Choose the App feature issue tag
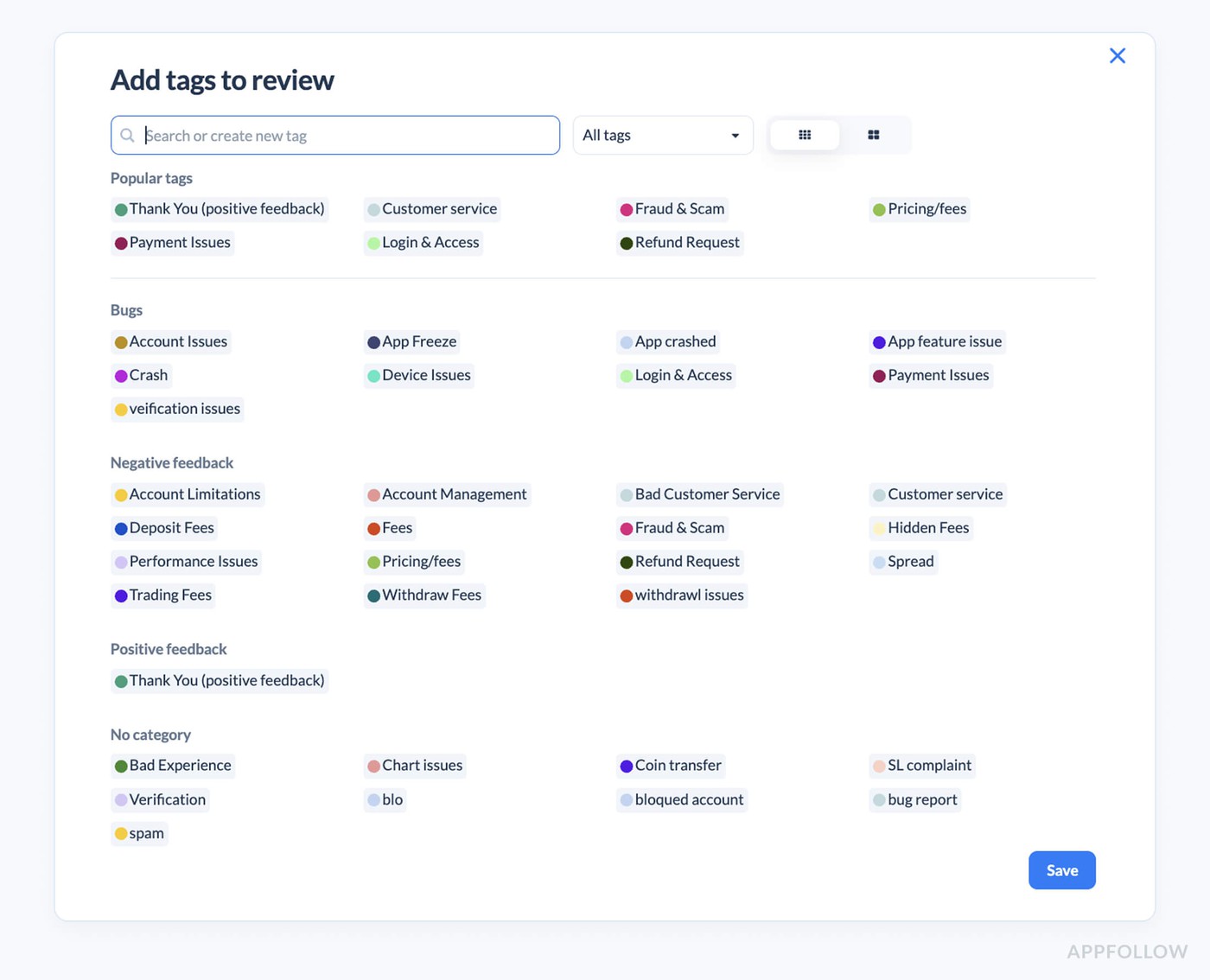Screen dimensions: 1210x980 coord(937,342)
